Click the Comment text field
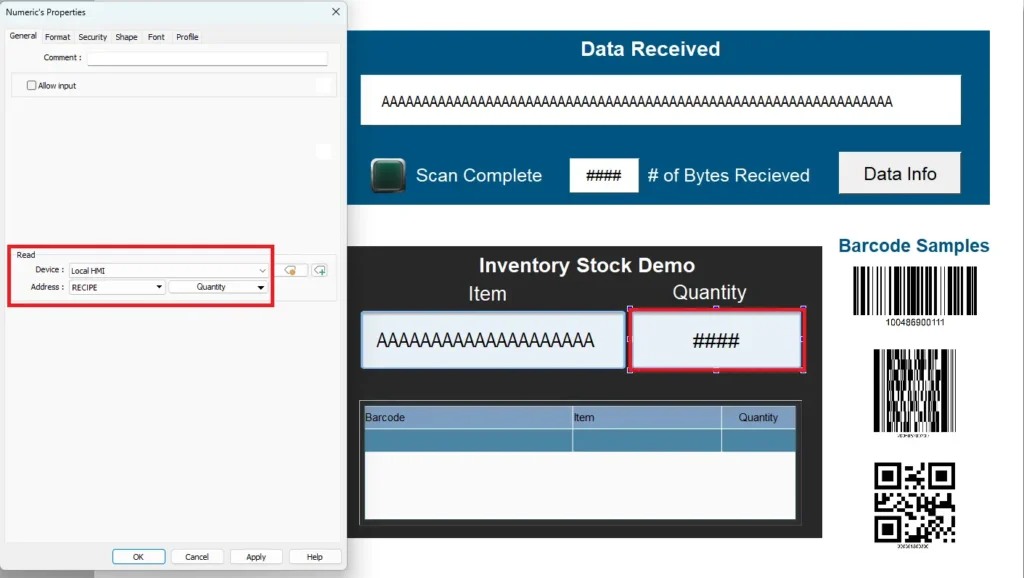1024x578 pixels. coord(207,58)
